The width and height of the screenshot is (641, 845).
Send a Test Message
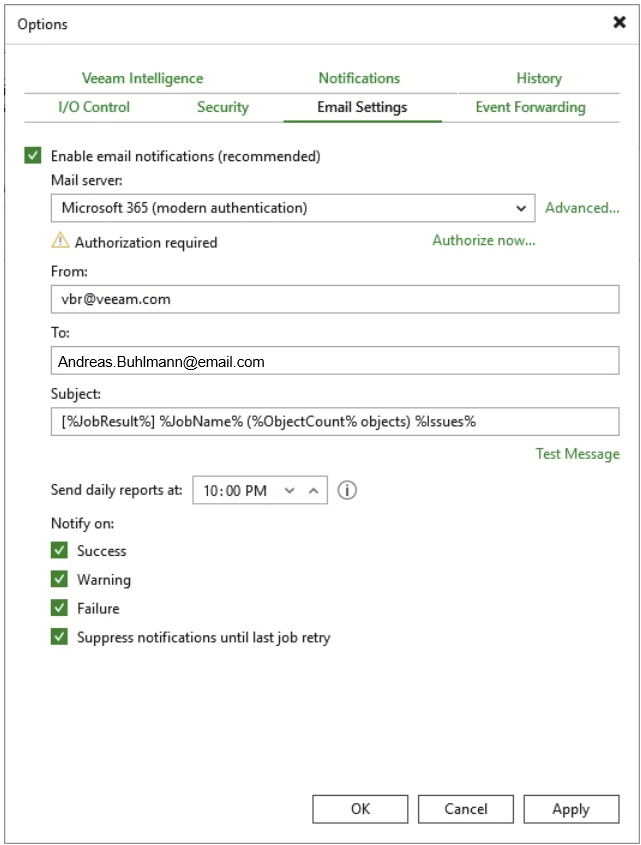click(x=577, y=454)
